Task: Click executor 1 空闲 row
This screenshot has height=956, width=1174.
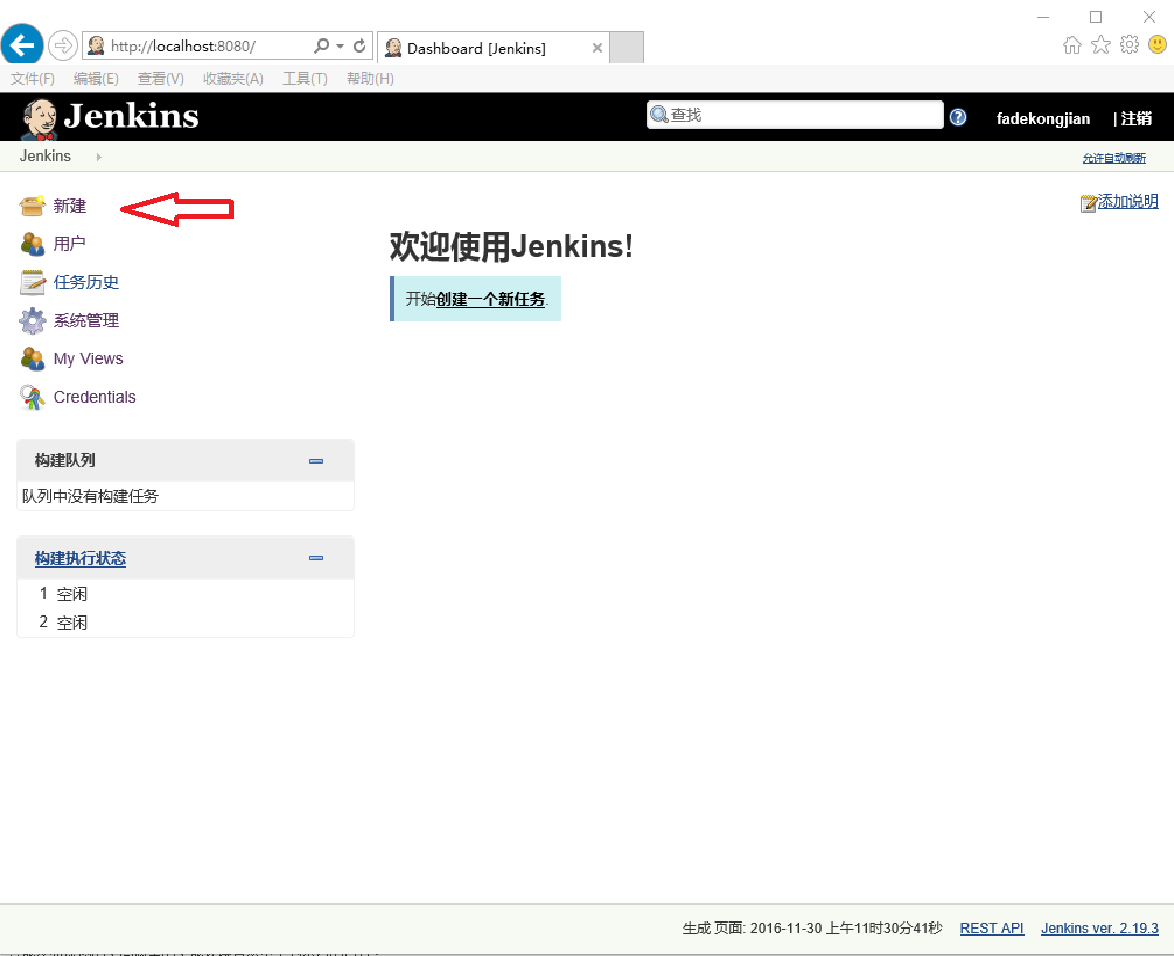Action: click(x=185, y=594)
